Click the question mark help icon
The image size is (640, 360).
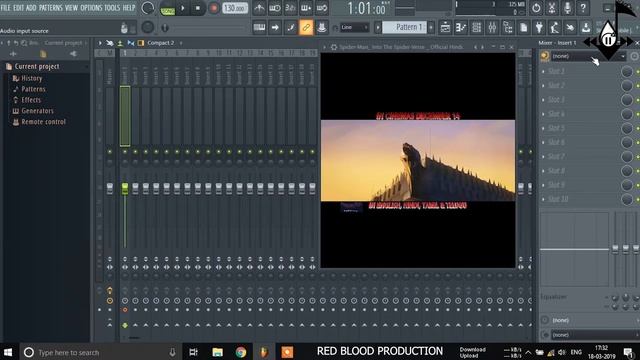pos(583,8)
